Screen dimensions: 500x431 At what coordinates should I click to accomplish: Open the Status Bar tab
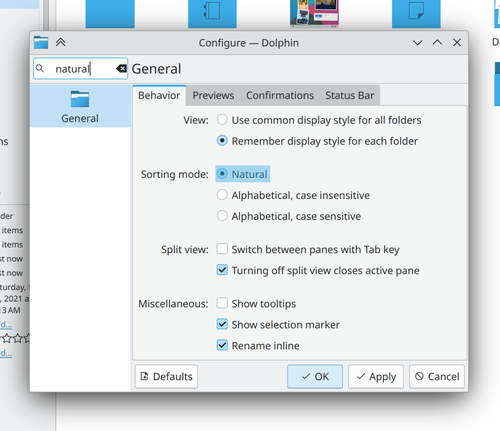click(349, 95)
